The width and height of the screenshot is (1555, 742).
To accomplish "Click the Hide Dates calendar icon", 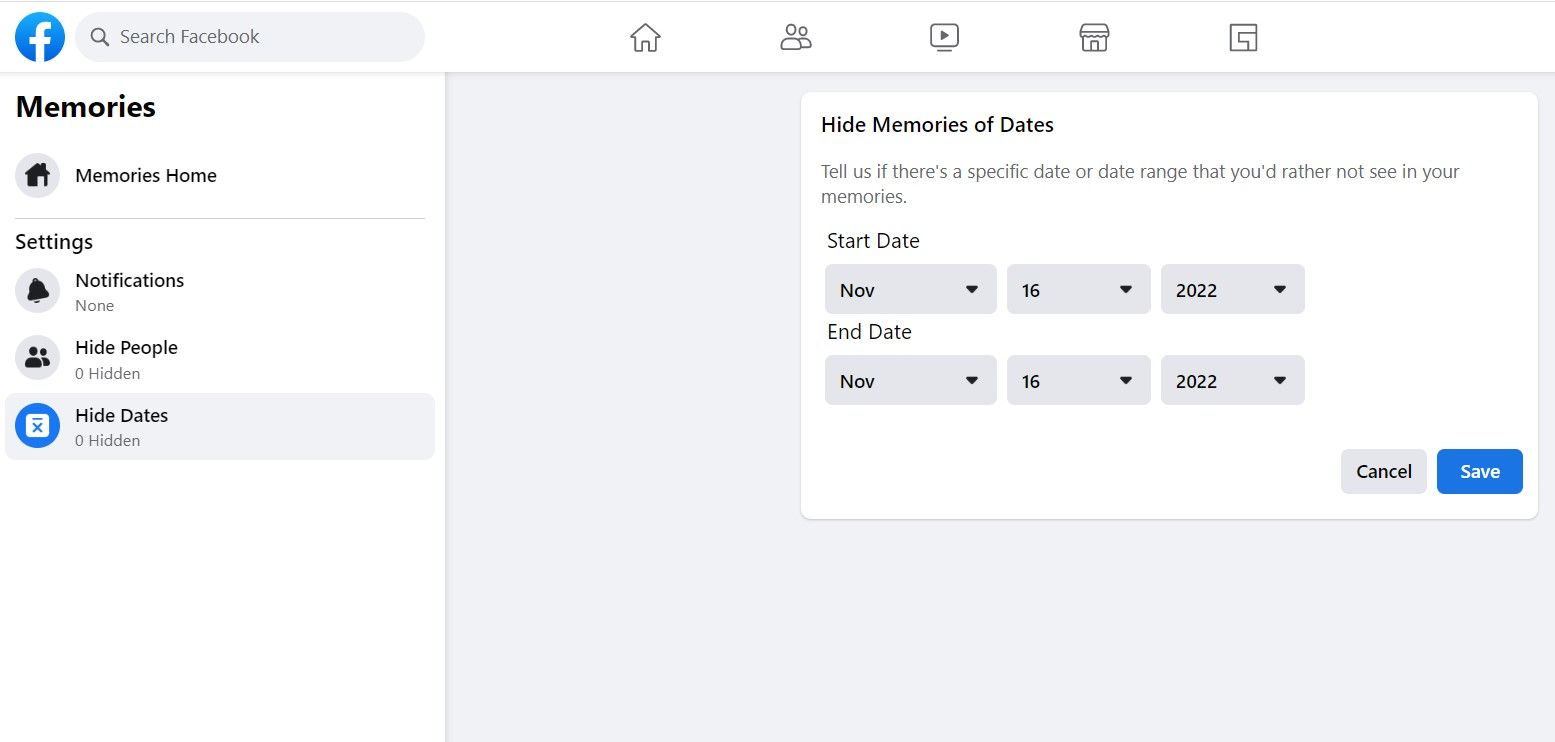I will [38, 426].
